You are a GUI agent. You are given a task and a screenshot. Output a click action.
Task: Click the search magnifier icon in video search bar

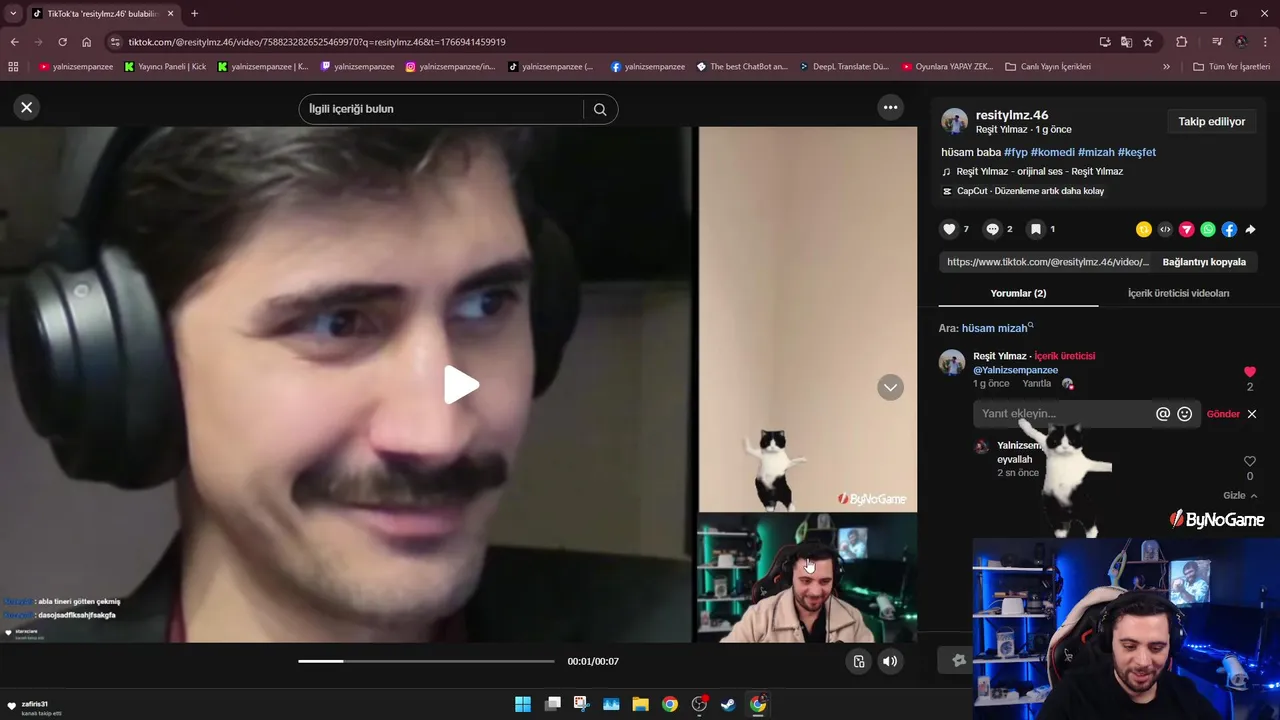tap(600, 109)
